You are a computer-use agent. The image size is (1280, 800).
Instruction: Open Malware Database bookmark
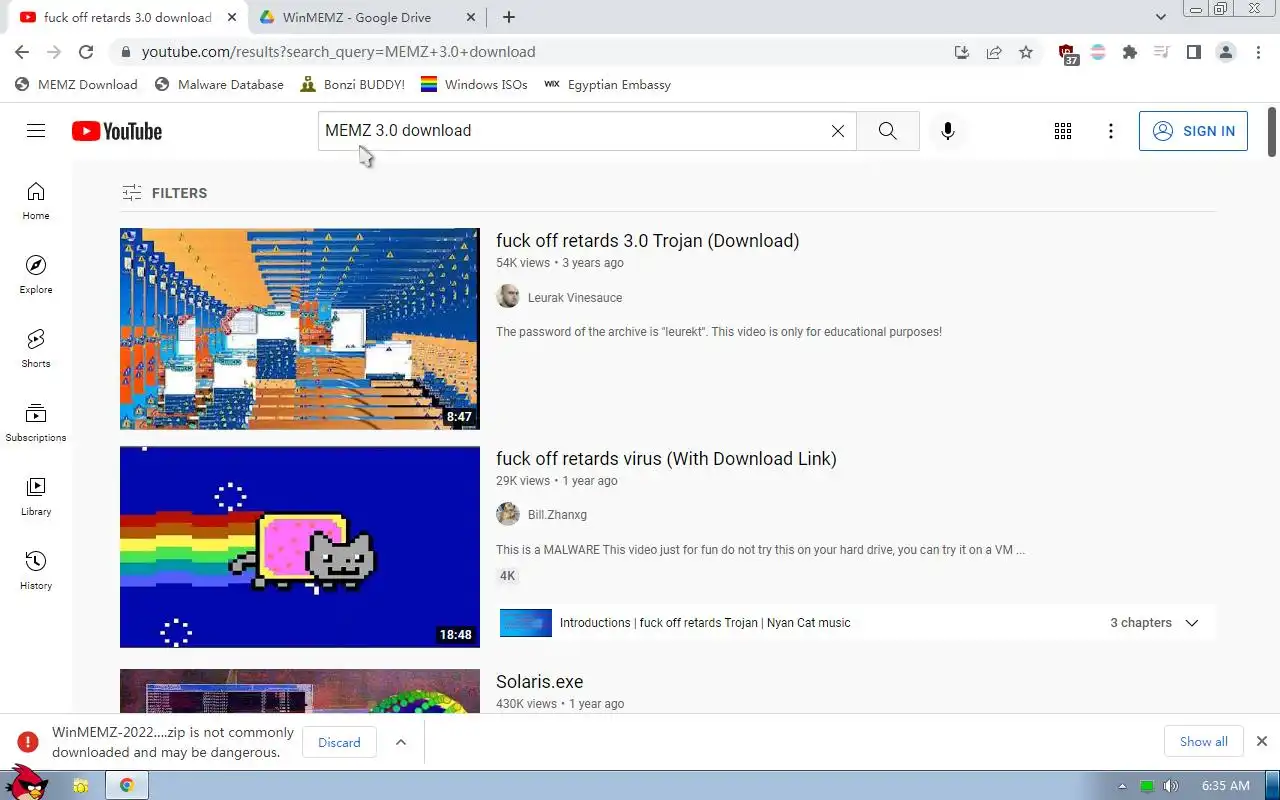pyautogui.click(x=219, y=85)
